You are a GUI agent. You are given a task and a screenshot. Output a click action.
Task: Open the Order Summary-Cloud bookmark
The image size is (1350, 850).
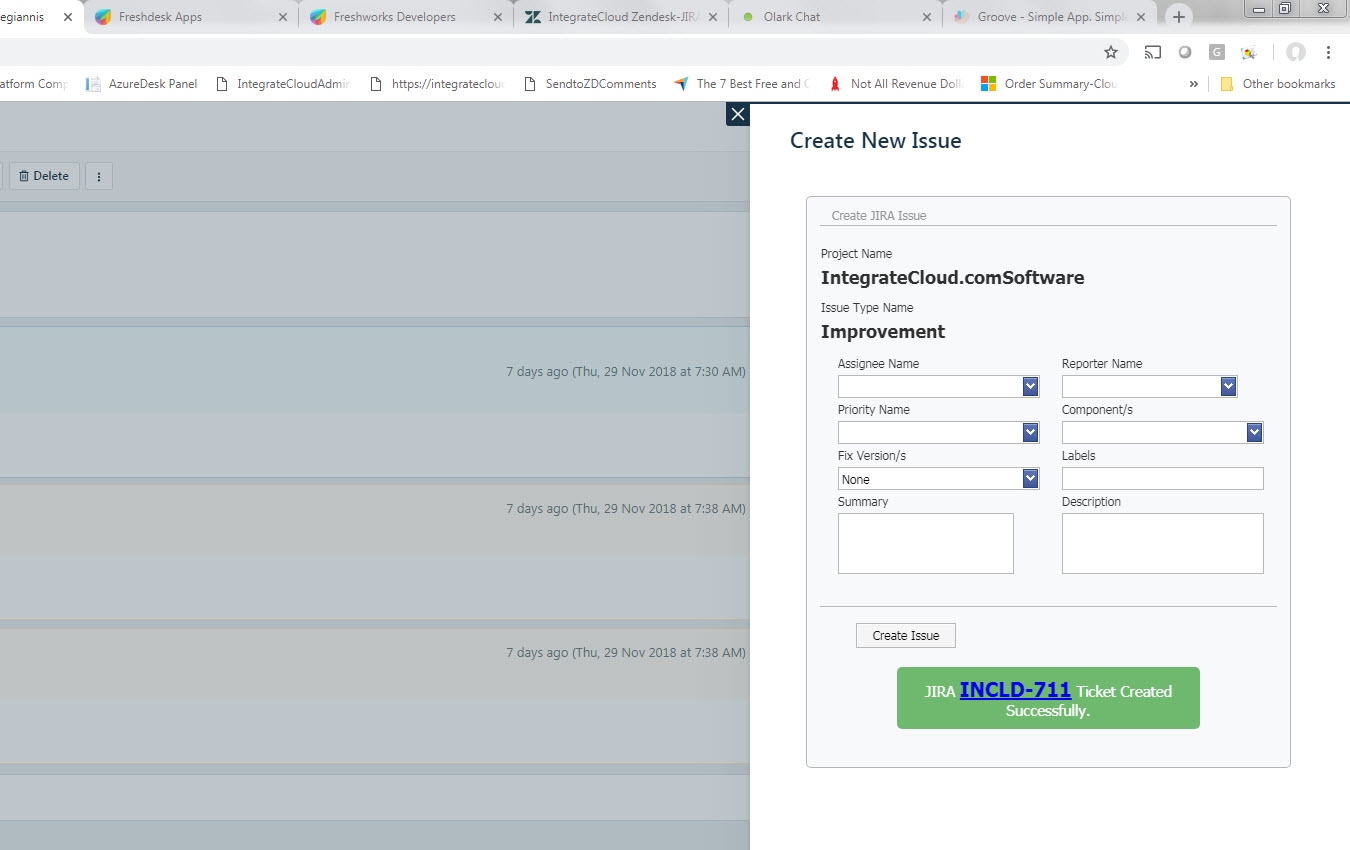(x=1050, y=84)
